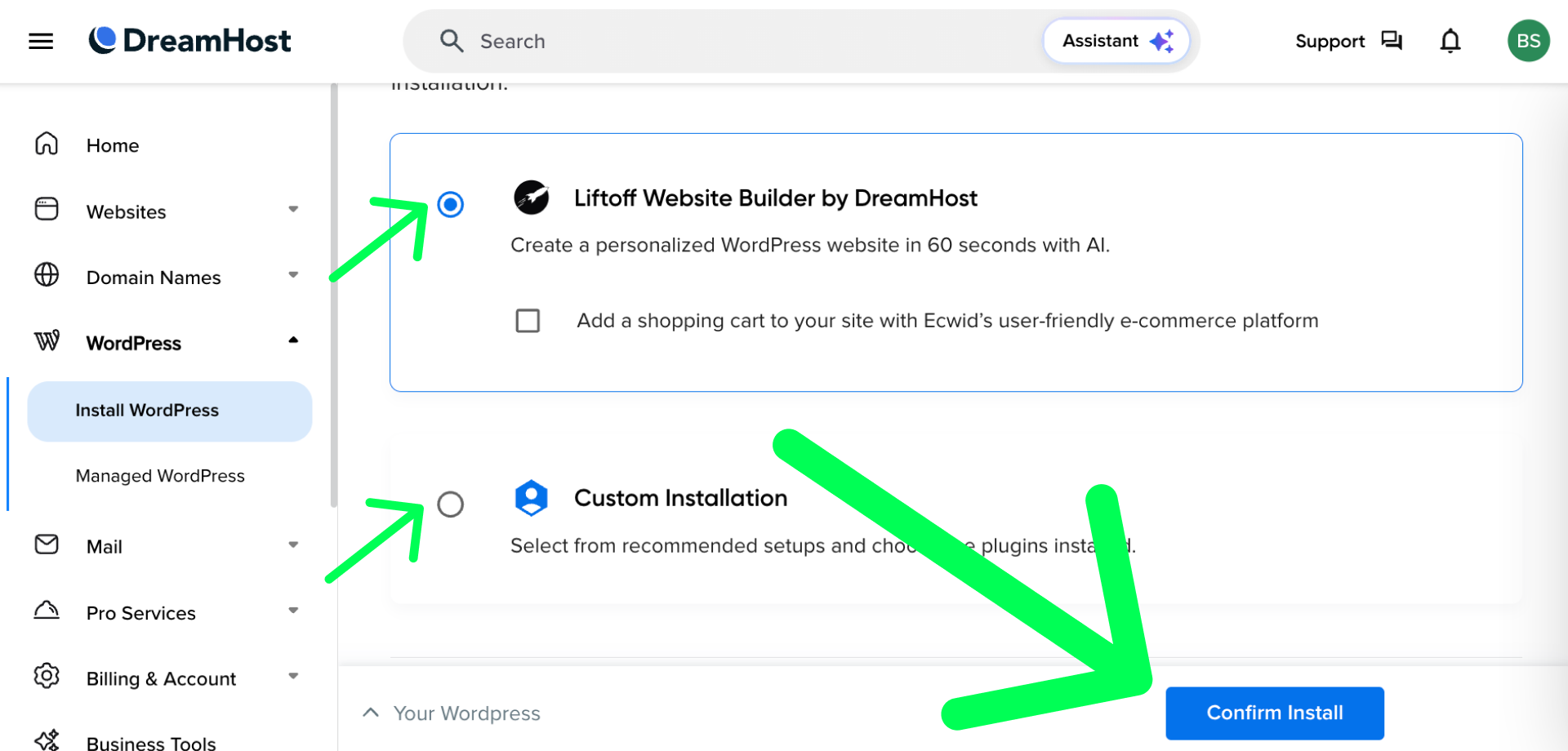This screenshot has width=1568, height=751.
Task: Expand the Websites sidebar section
Action: [x=293, y=210]
